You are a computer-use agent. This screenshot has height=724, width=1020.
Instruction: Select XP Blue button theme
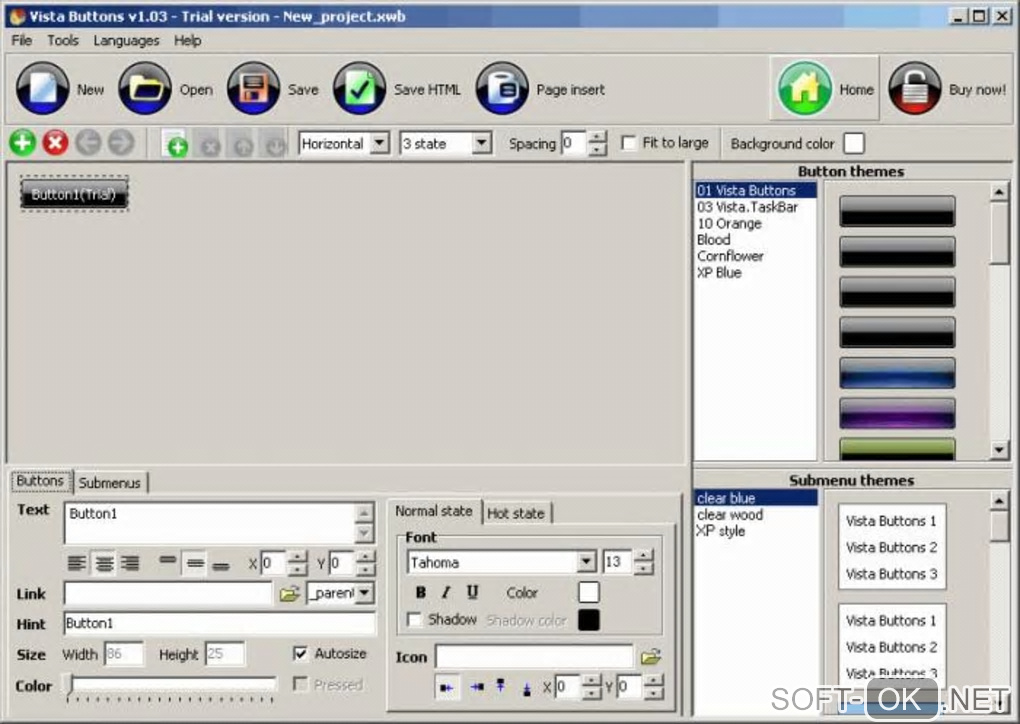click(x=719, y=272)
